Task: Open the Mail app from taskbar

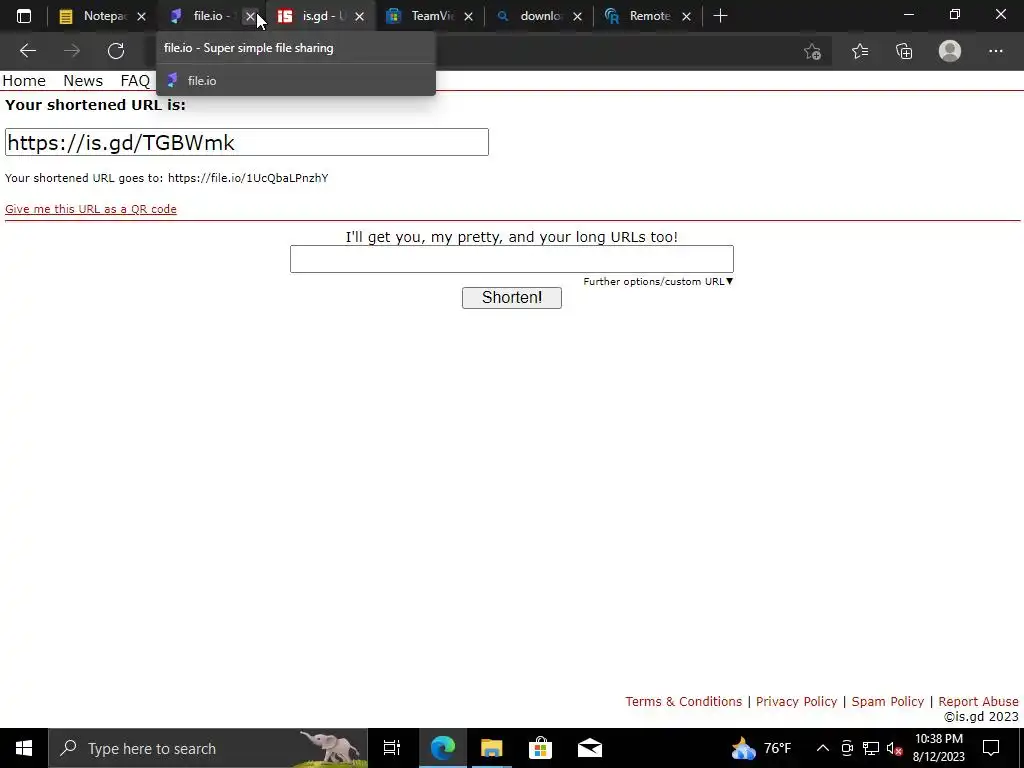Action: 590,748
